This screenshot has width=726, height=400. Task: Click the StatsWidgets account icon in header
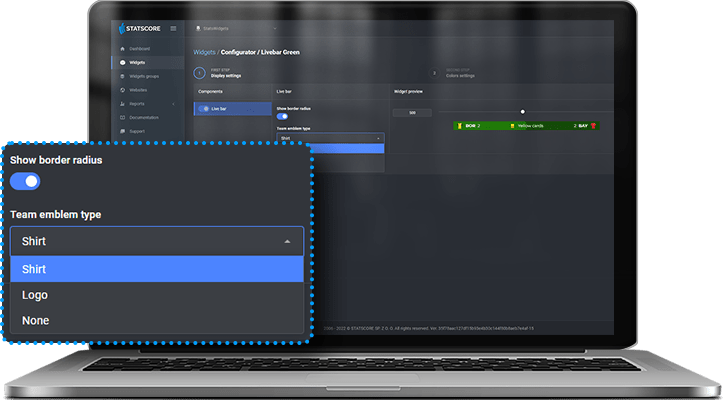[198, 28]
